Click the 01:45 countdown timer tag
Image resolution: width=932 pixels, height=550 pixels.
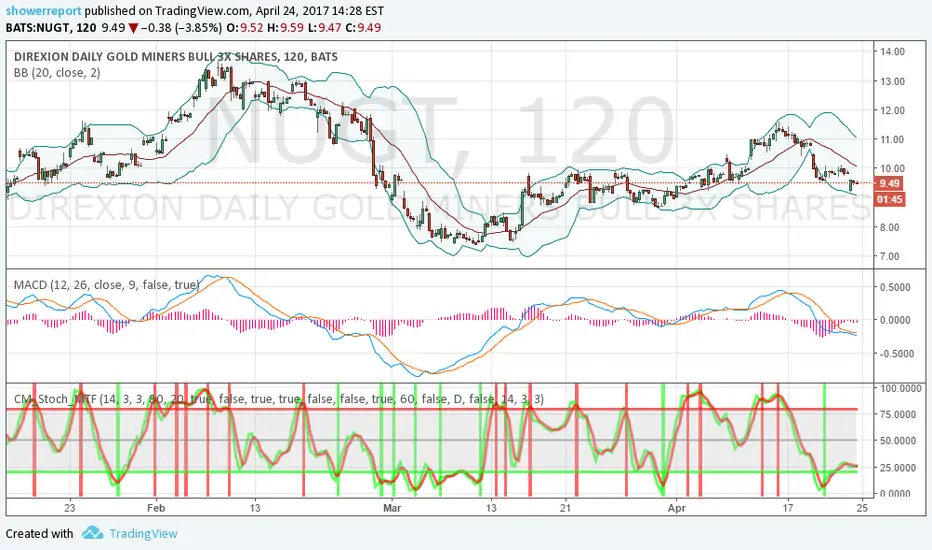click(889, 199)
